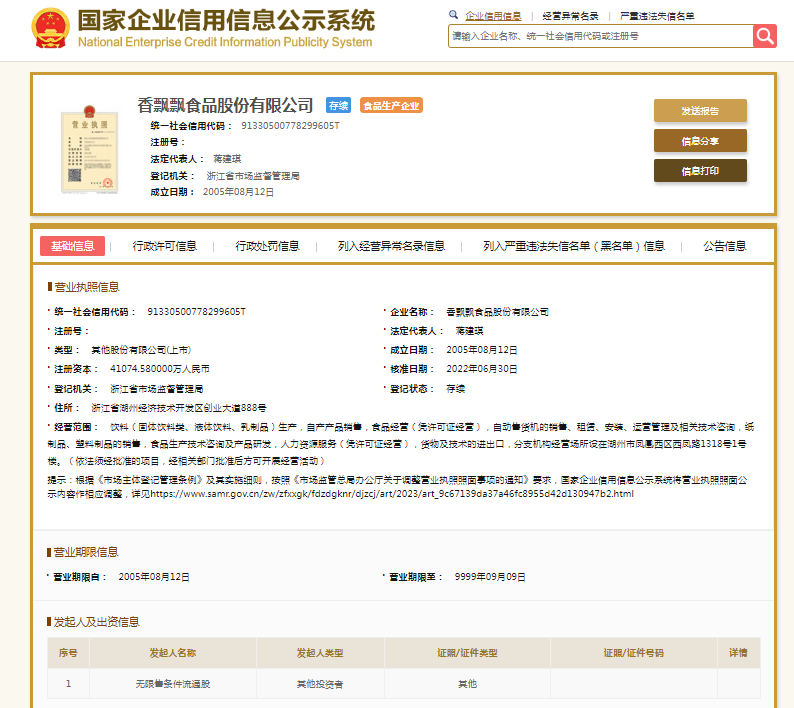Image resolution: width=794 pixels, height=708 pixels.
Task: Click the 信息分享 button
Action: tap(700, 141)
